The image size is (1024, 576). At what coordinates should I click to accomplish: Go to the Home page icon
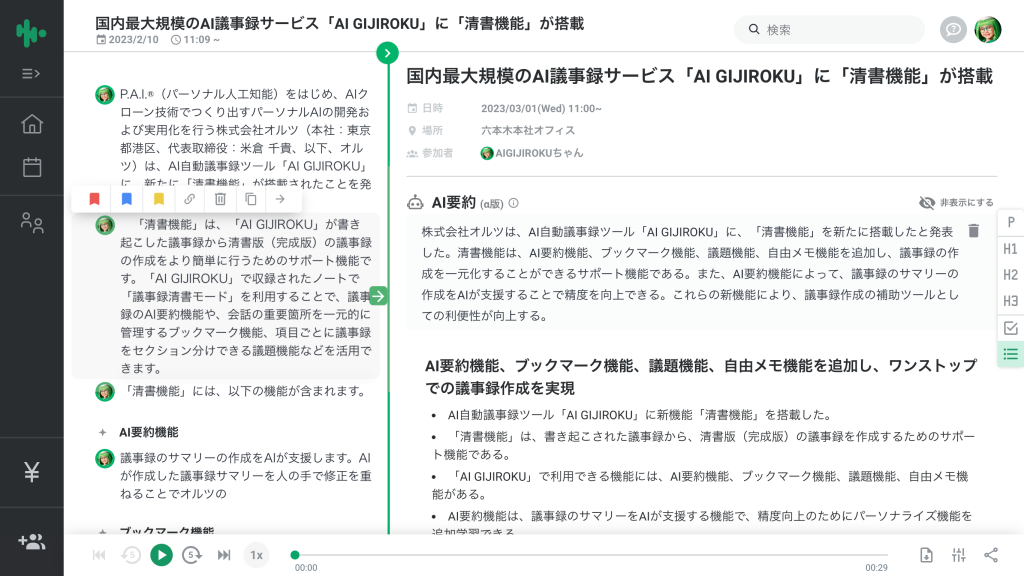pyautogui.click(x=31, y=124)
